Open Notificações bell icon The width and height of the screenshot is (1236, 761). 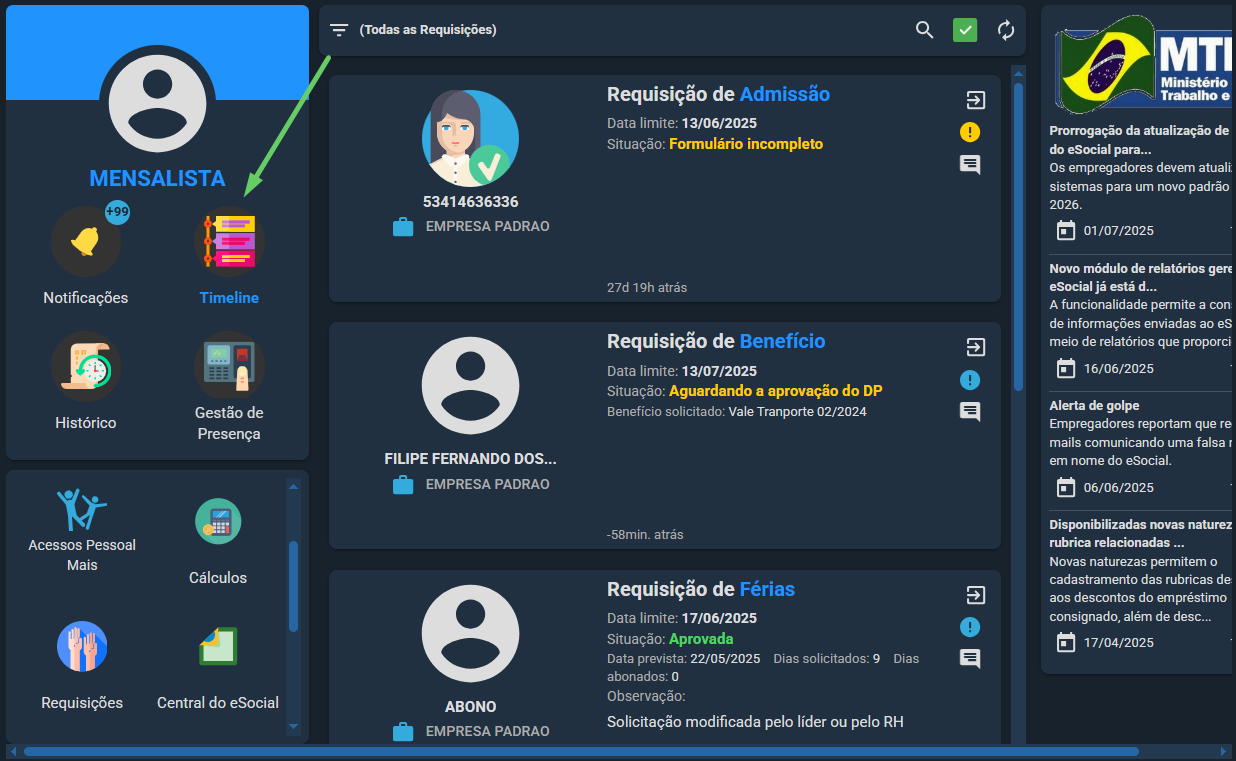(86, 241)
